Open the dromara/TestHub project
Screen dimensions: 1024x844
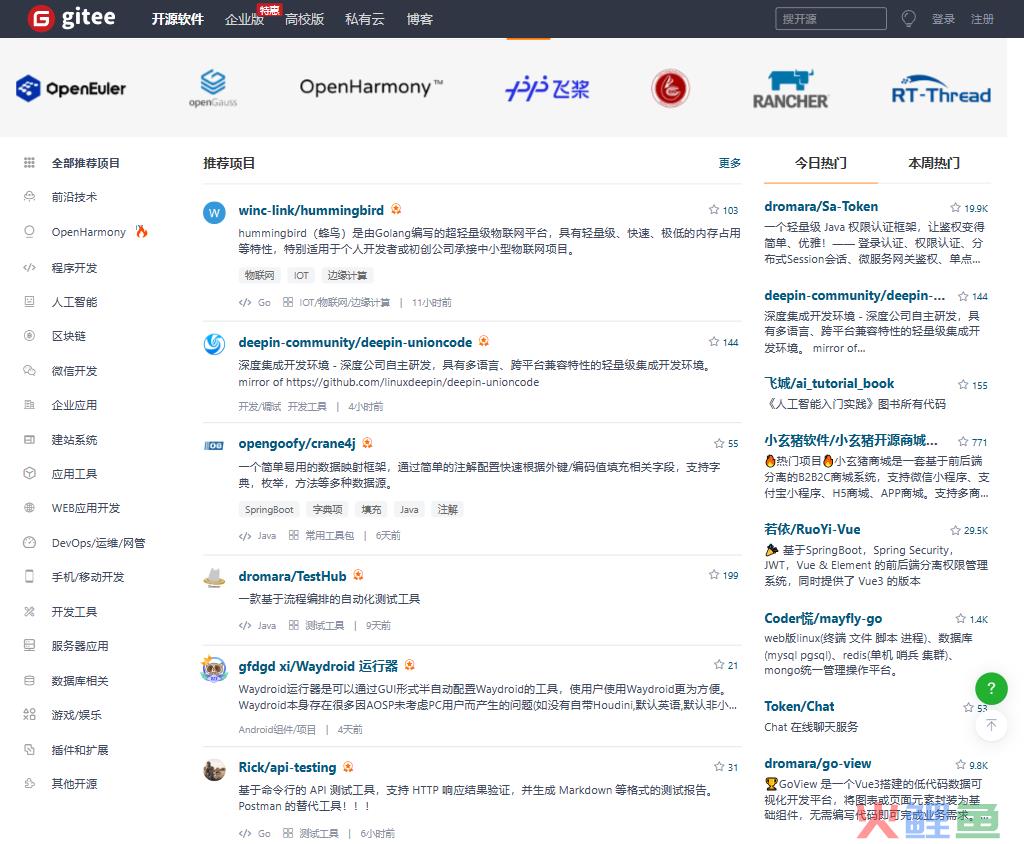pyautogui.click(x=292, y=576)
